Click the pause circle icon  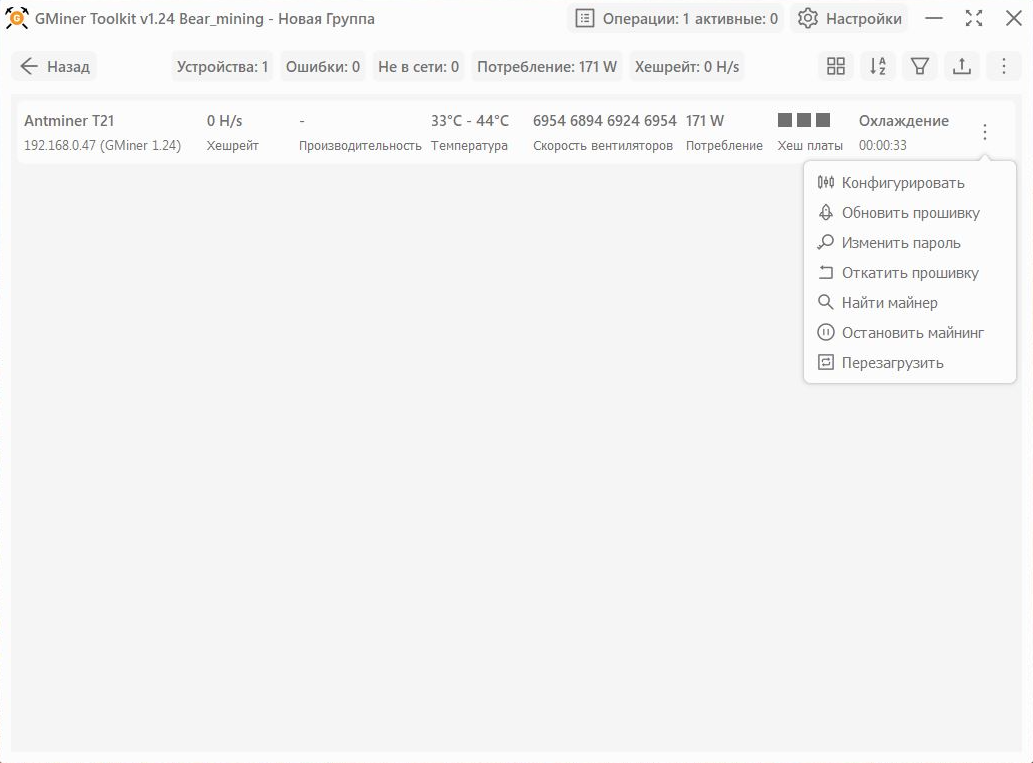click(x=825, y=332)
